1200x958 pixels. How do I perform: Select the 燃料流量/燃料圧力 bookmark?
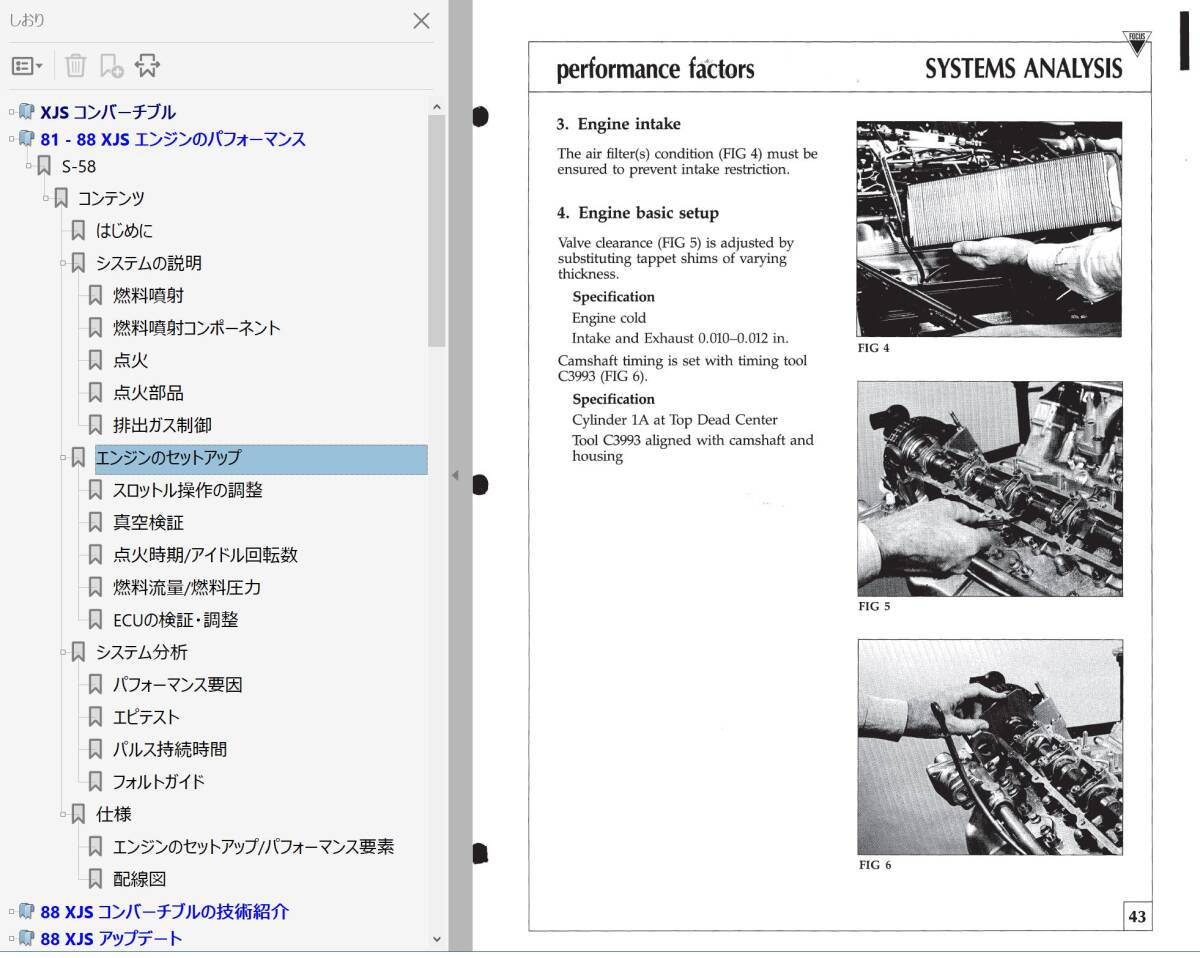(x=187, y=588)
